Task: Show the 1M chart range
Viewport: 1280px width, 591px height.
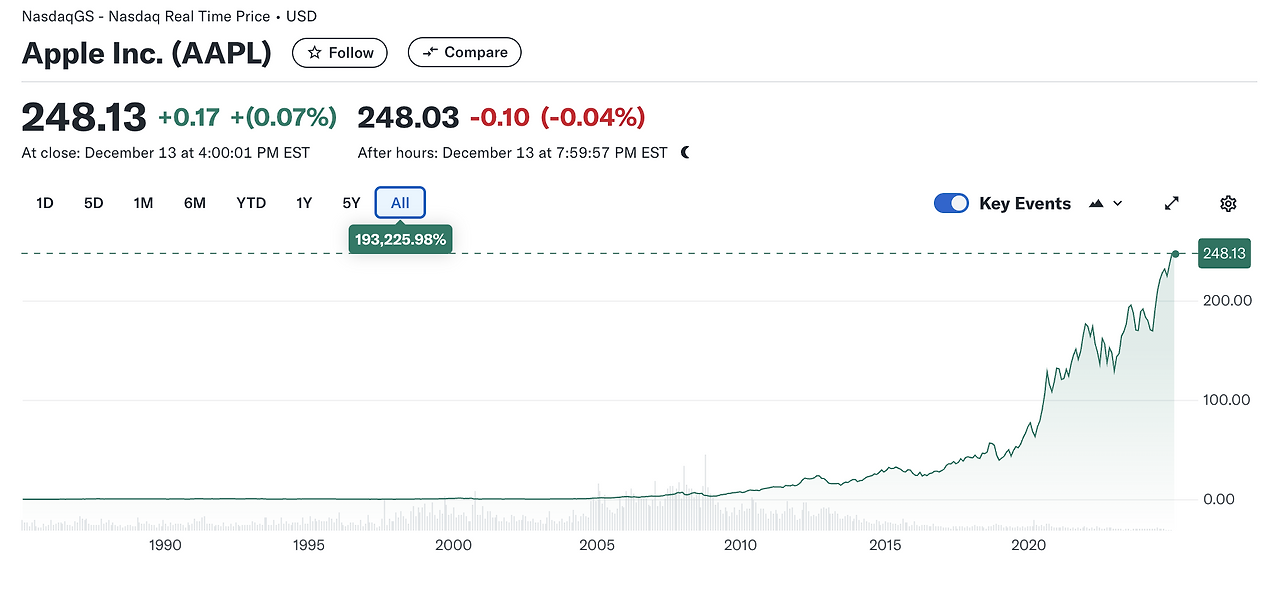Action: (x=143, y=203)
